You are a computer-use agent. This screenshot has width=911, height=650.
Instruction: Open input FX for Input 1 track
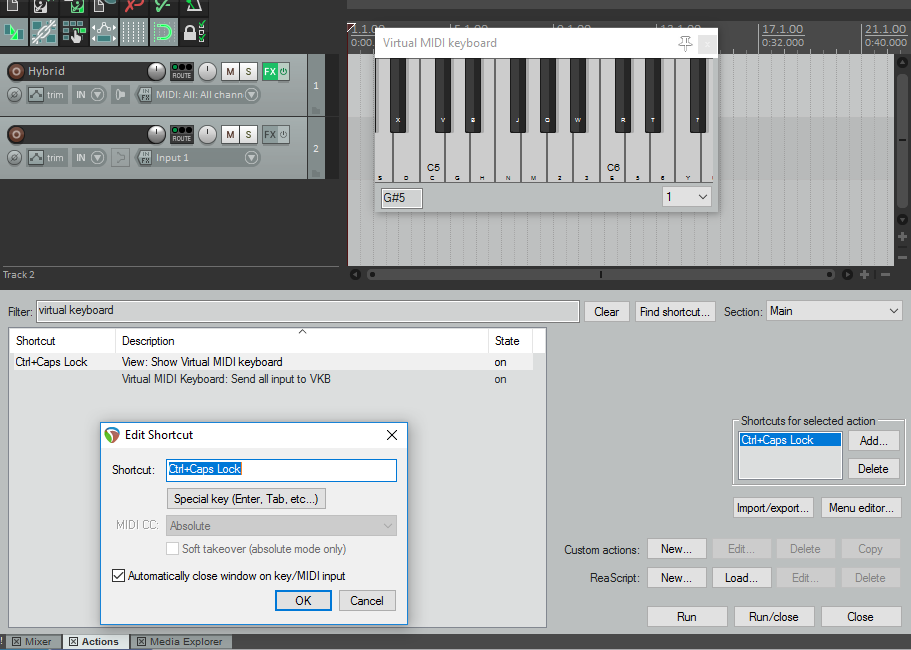pos(145,157)
